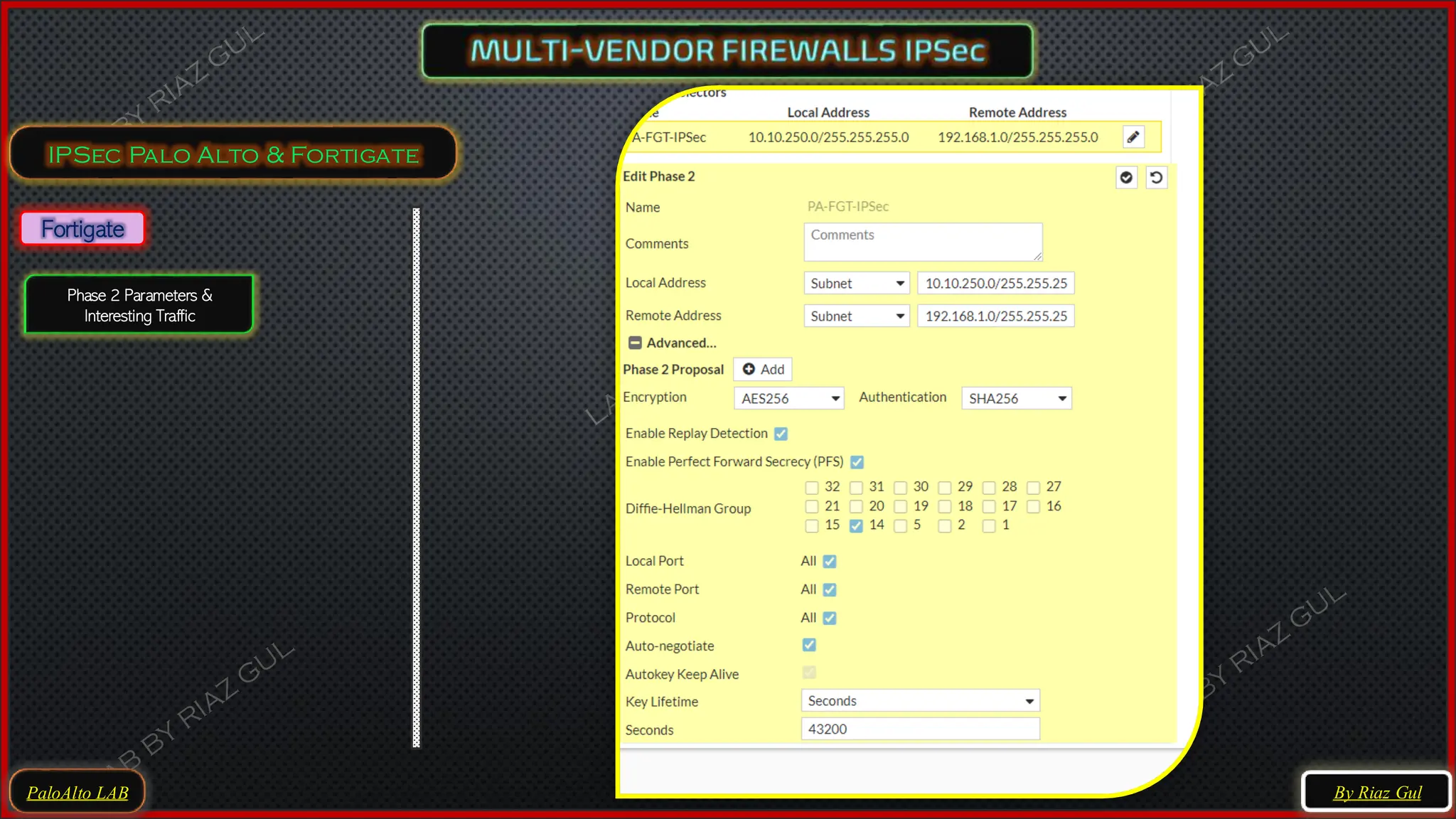Screen dimensions: 1456x819
Task: Select 10.10.250.0/255.255.255.0 local address cell
Action: tap(828, 137)
